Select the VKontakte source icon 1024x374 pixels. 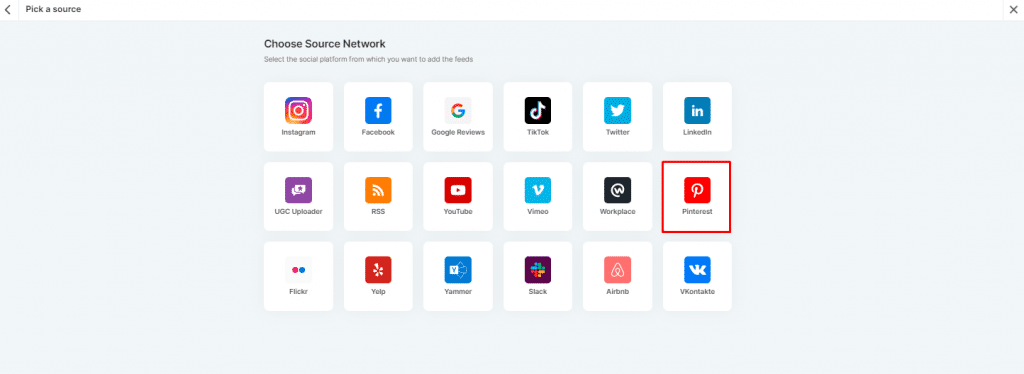point(697,270)
